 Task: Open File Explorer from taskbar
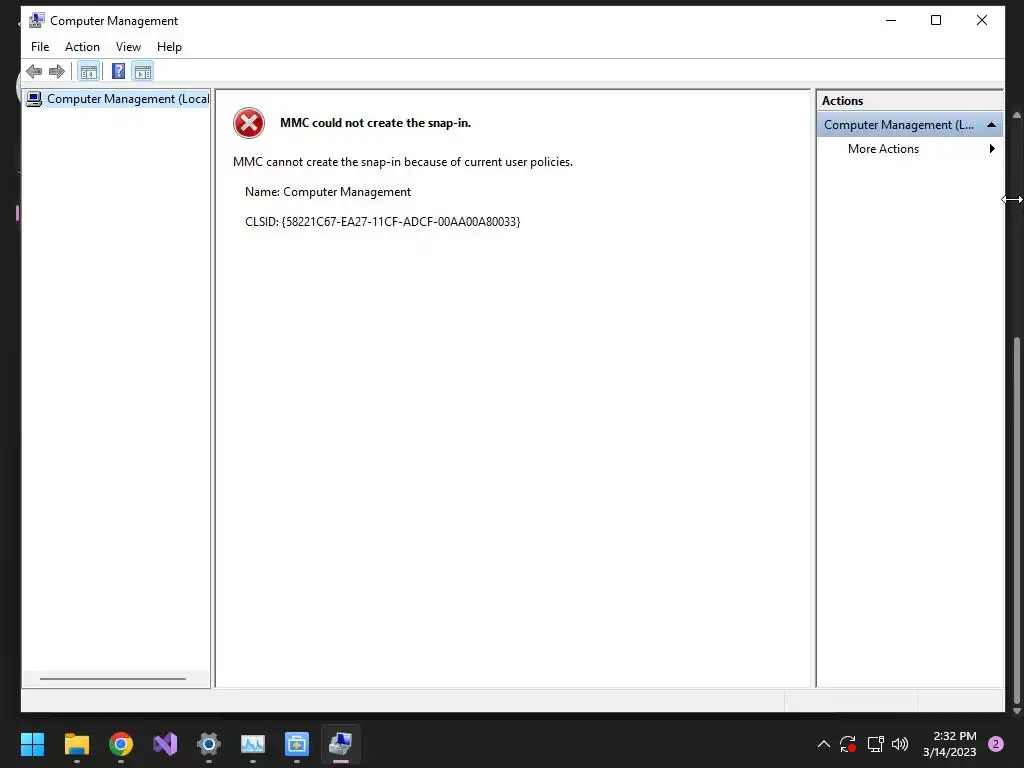click(76, 744)
